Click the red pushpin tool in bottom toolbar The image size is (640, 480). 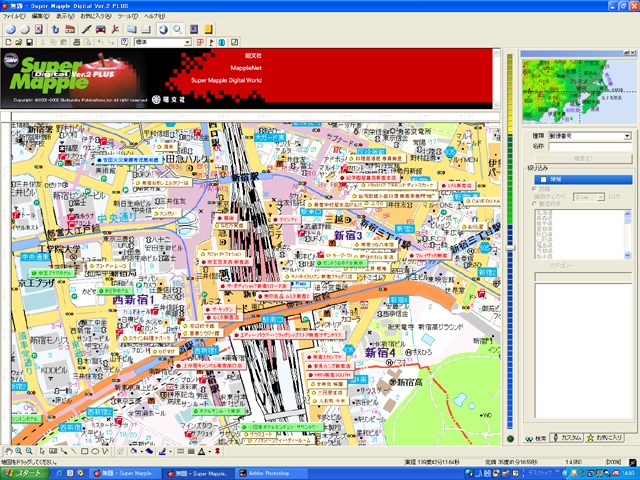click(218, 451)
